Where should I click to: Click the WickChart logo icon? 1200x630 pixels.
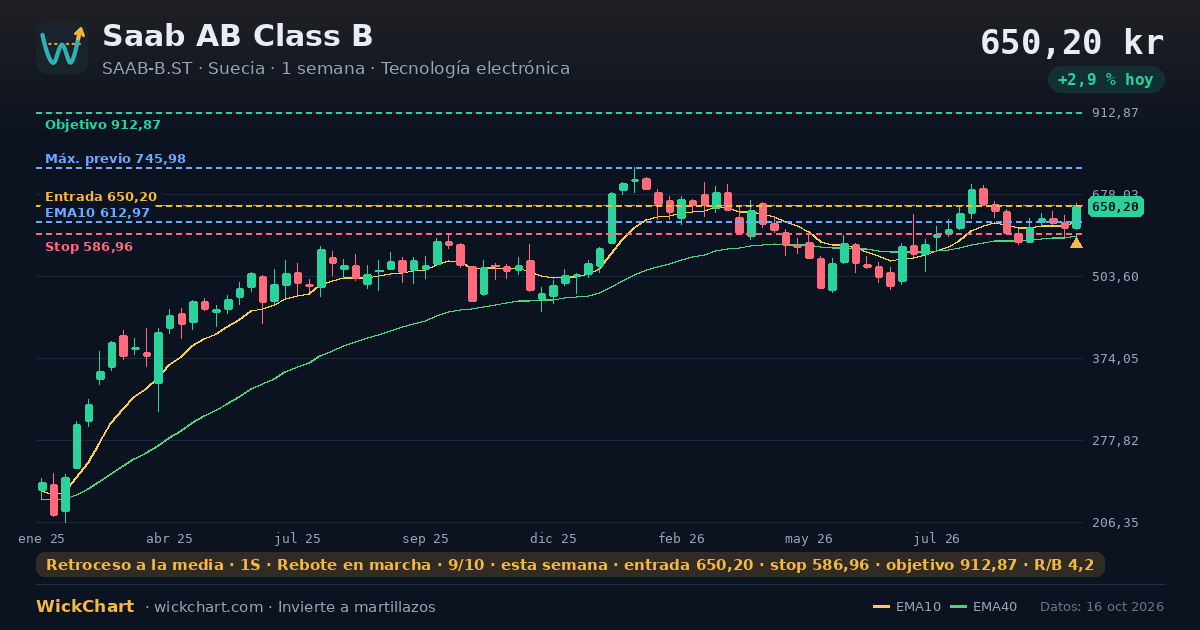[x=62, y=48]
